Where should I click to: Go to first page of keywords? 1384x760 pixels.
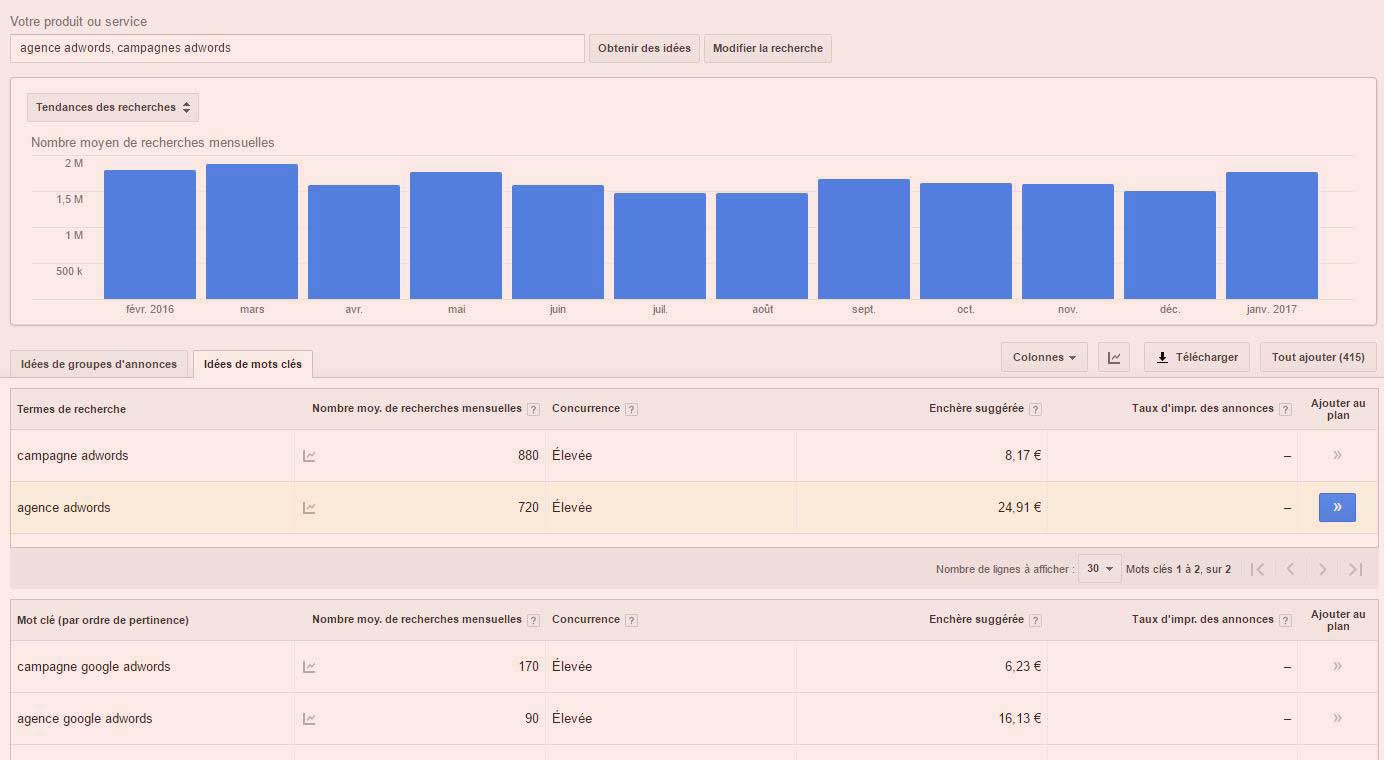pos(1258,569)
